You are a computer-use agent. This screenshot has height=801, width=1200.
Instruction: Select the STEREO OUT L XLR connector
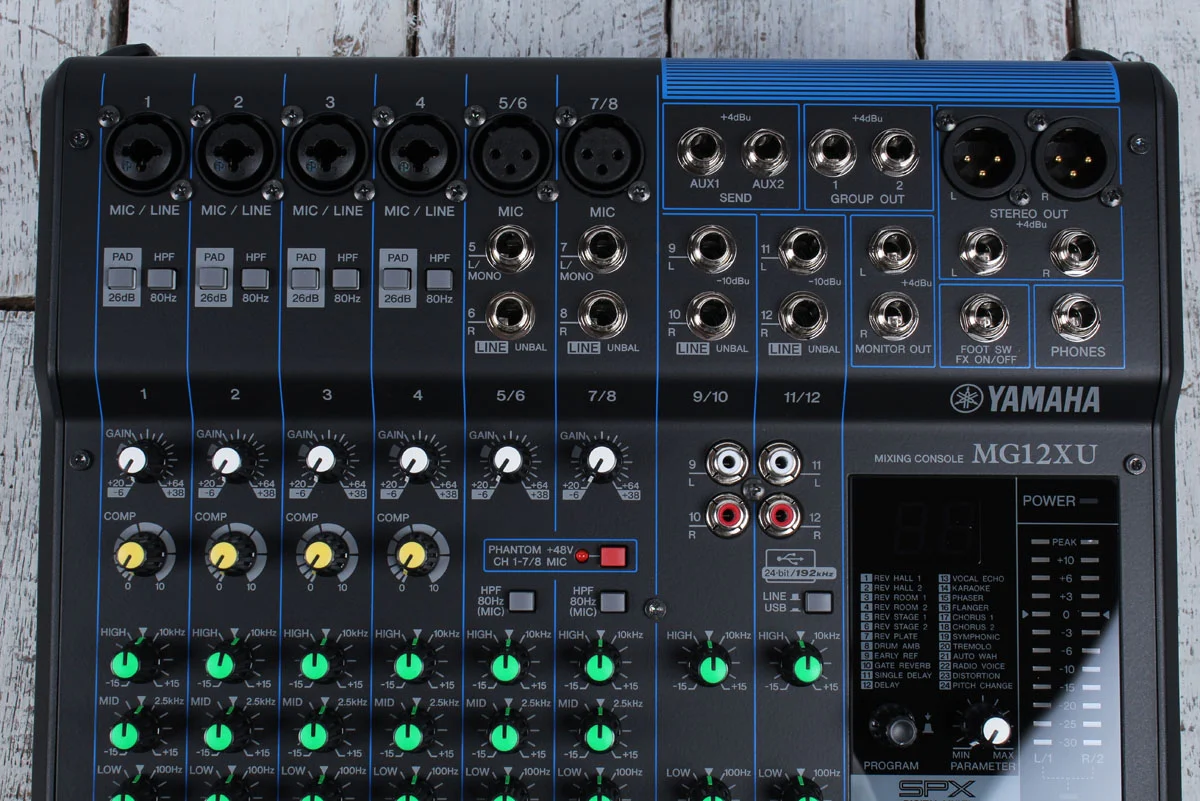983,158
